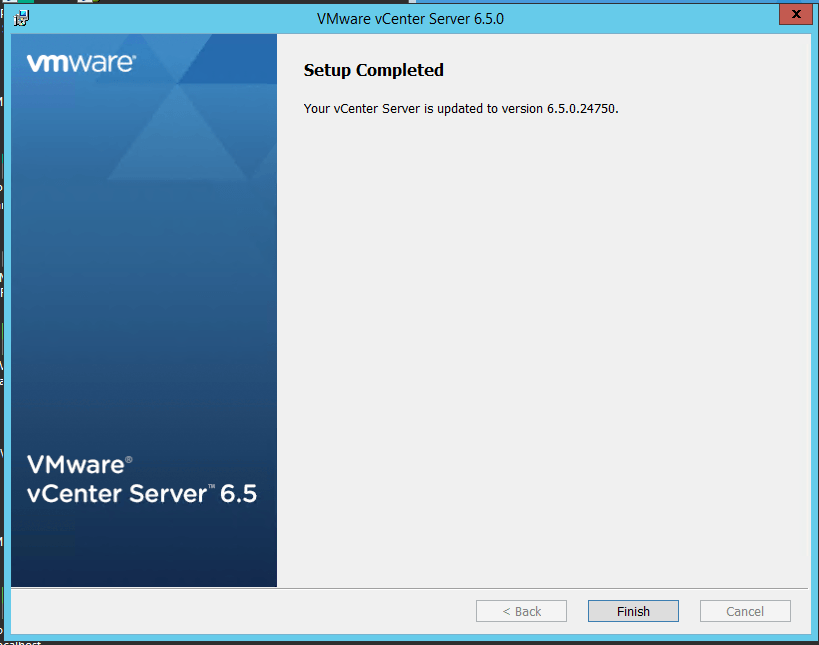
Task: Click the VMware vCenter Server 6.5.0 title
Action: coord(410,19)
